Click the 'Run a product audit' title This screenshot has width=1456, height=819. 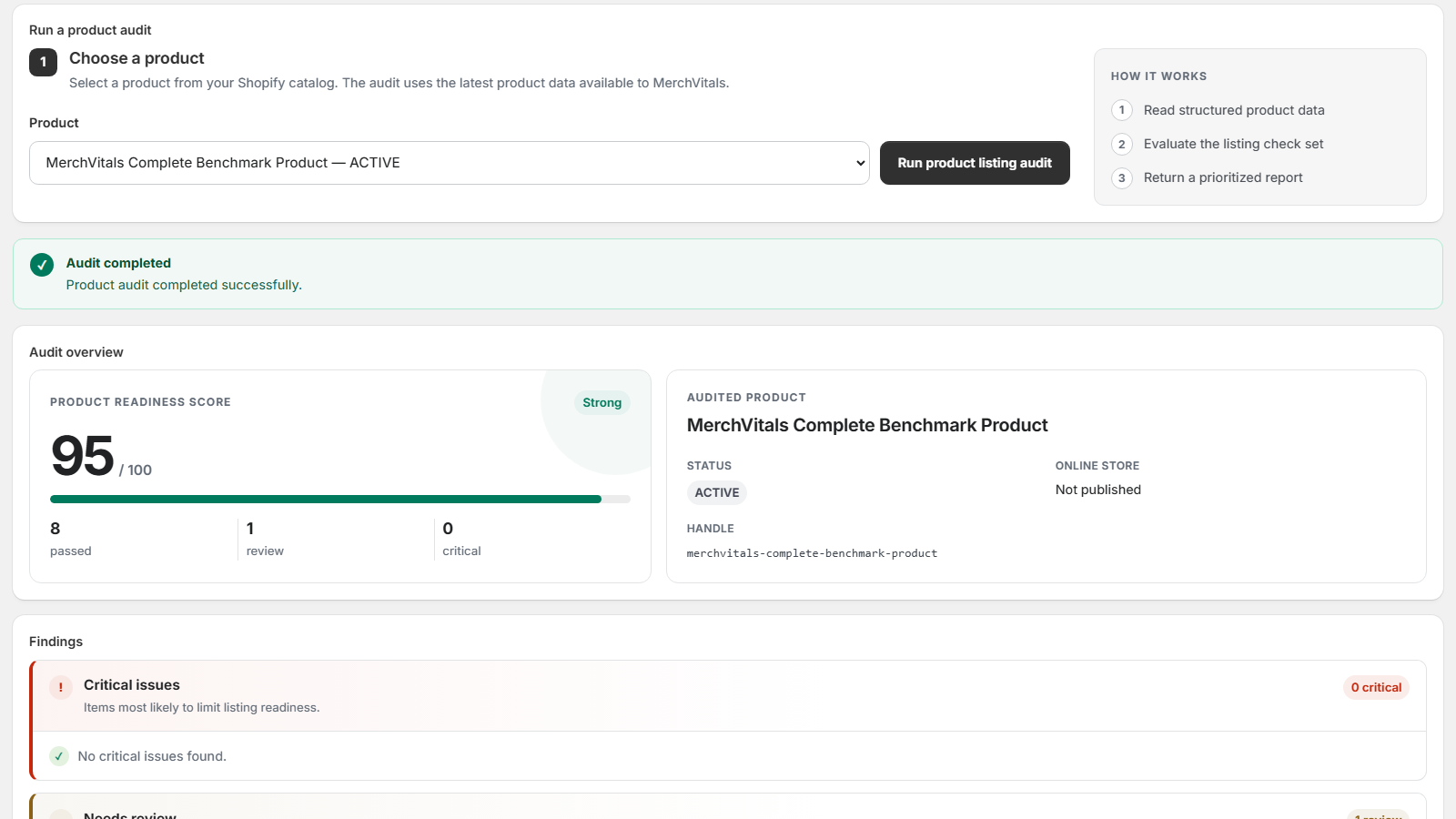coord(90,30)
